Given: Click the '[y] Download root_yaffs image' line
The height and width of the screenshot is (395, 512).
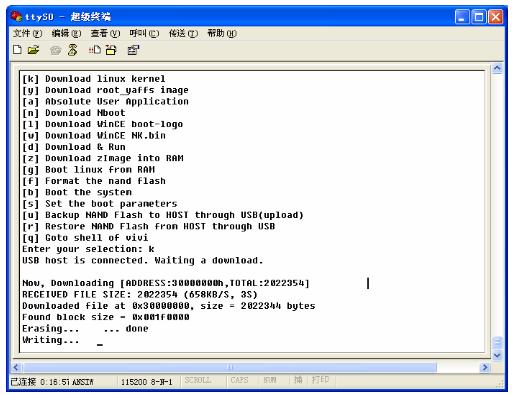Looking at the screenshot, I should coord(105,90).
